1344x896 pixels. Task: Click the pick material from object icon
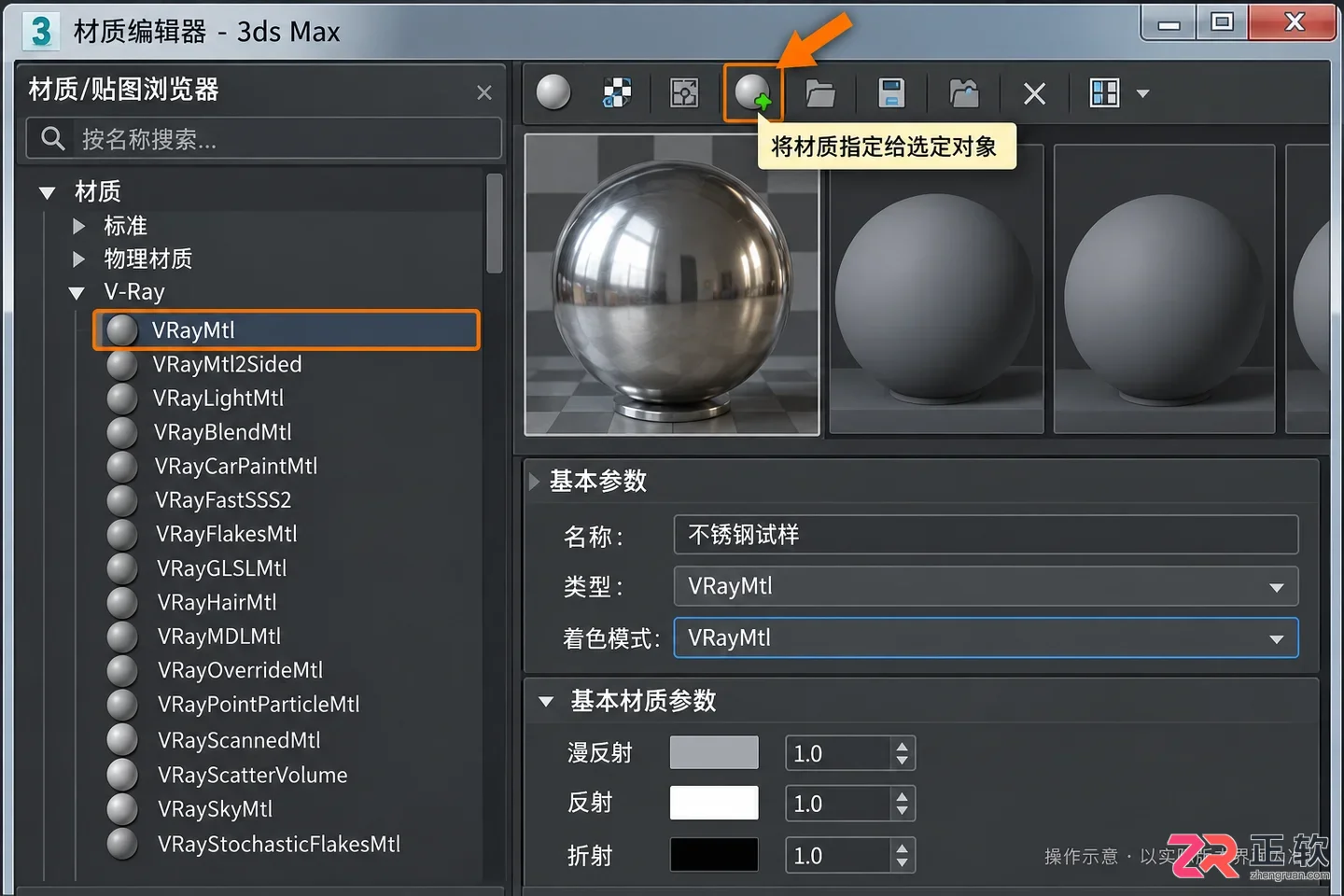click(x=684, y=92)
